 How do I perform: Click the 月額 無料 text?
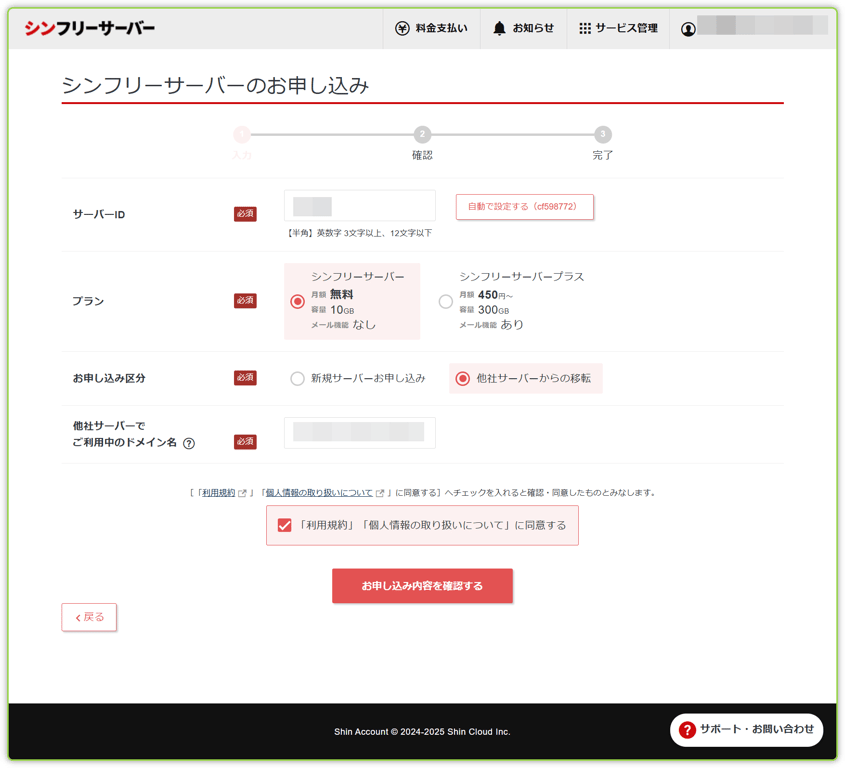tap(332, 294)
